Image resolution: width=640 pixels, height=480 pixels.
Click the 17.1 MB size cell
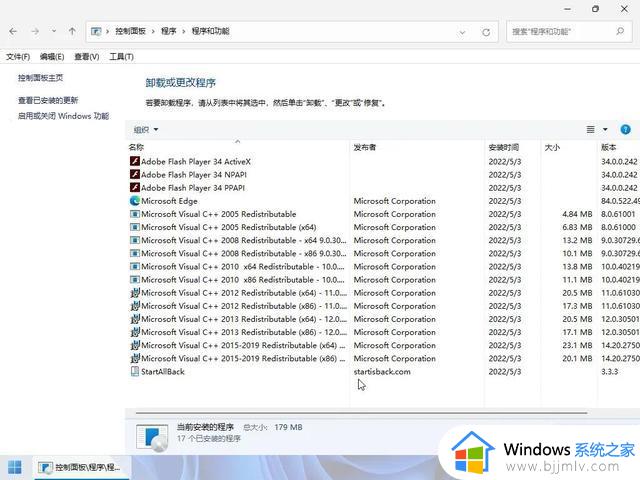(x=577, y=332)
